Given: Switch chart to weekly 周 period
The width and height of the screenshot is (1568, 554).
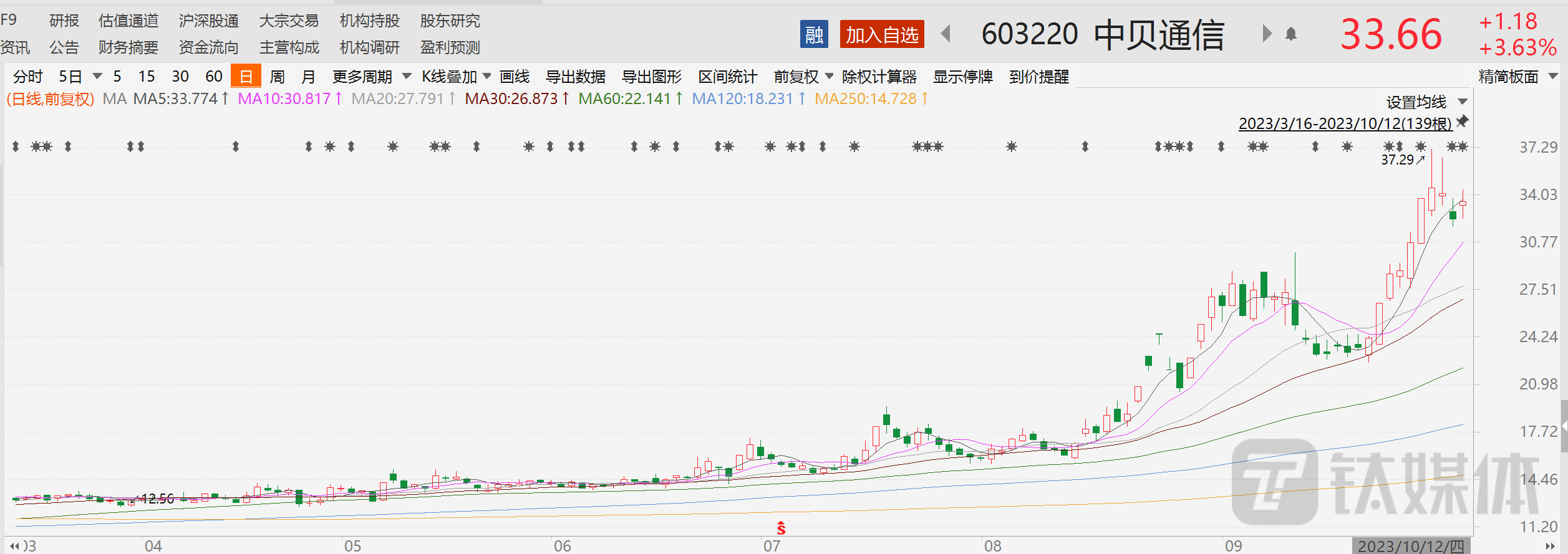Looking at the screenshot, I should click(277, 77).
